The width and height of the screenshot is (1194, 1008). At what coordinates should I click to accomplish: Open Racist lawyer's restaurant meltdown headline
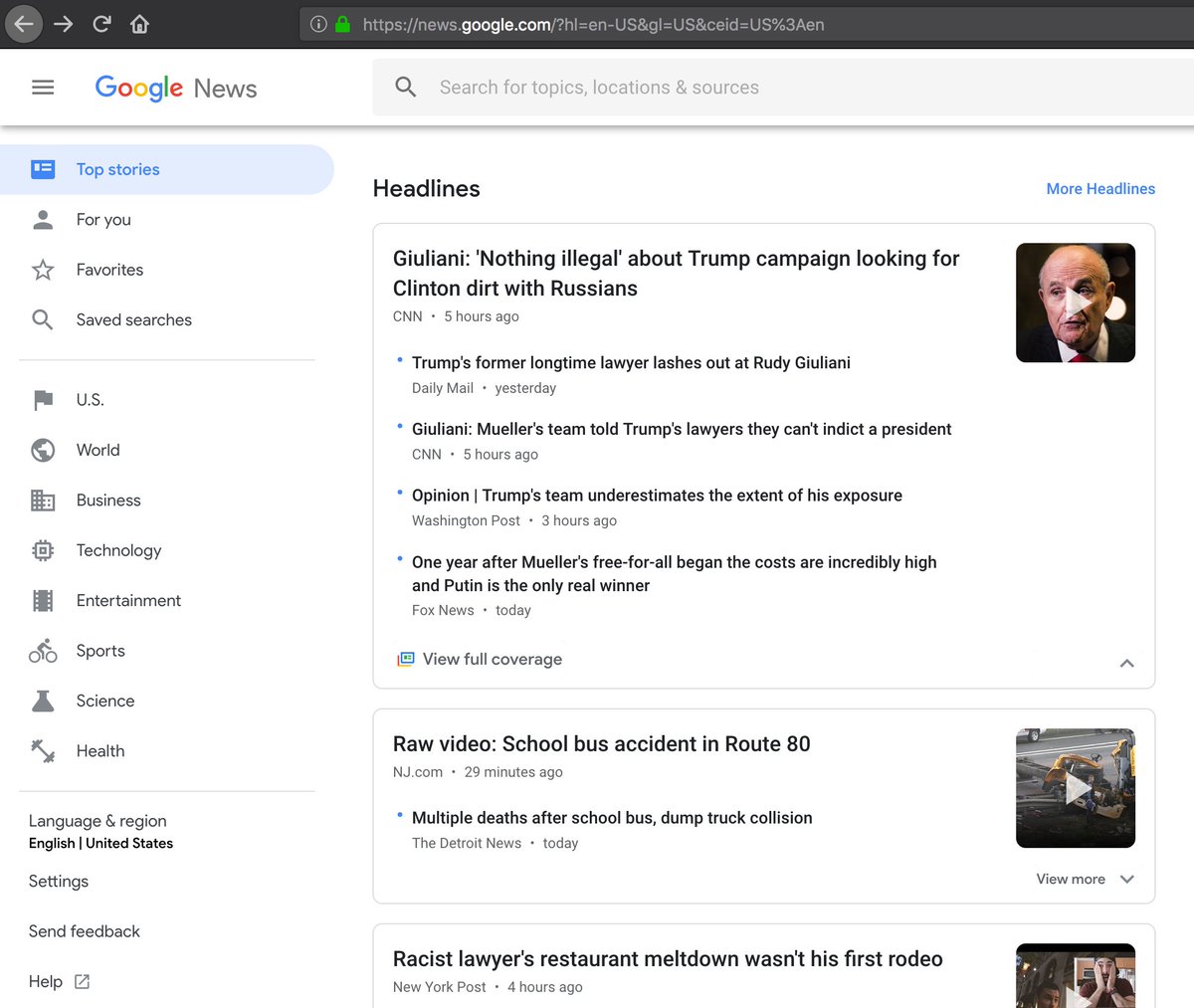click(x=668, y=959)
